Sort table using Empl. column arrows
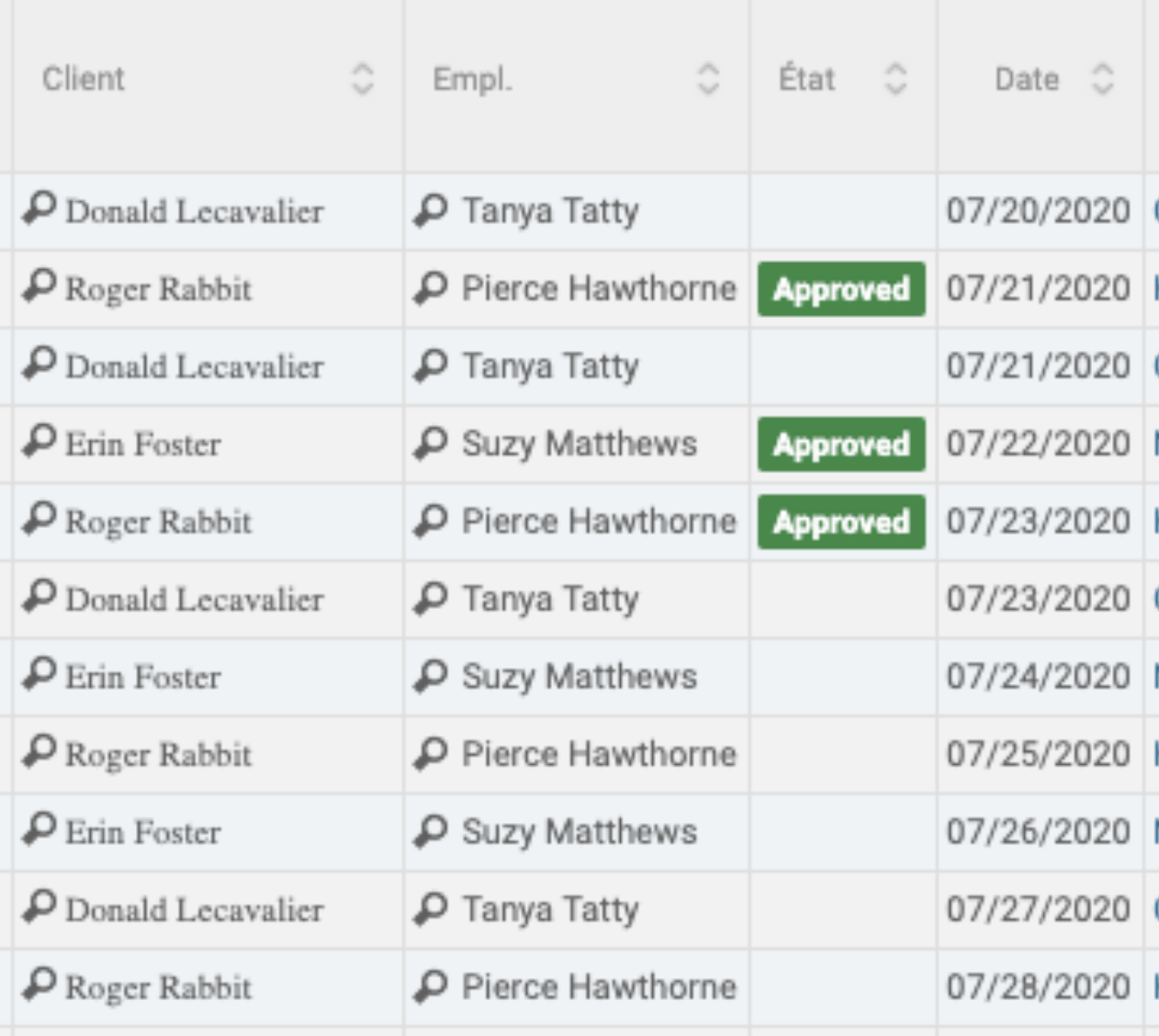Viewport: 1159px width, 1036px height. [x=708, y=79]
